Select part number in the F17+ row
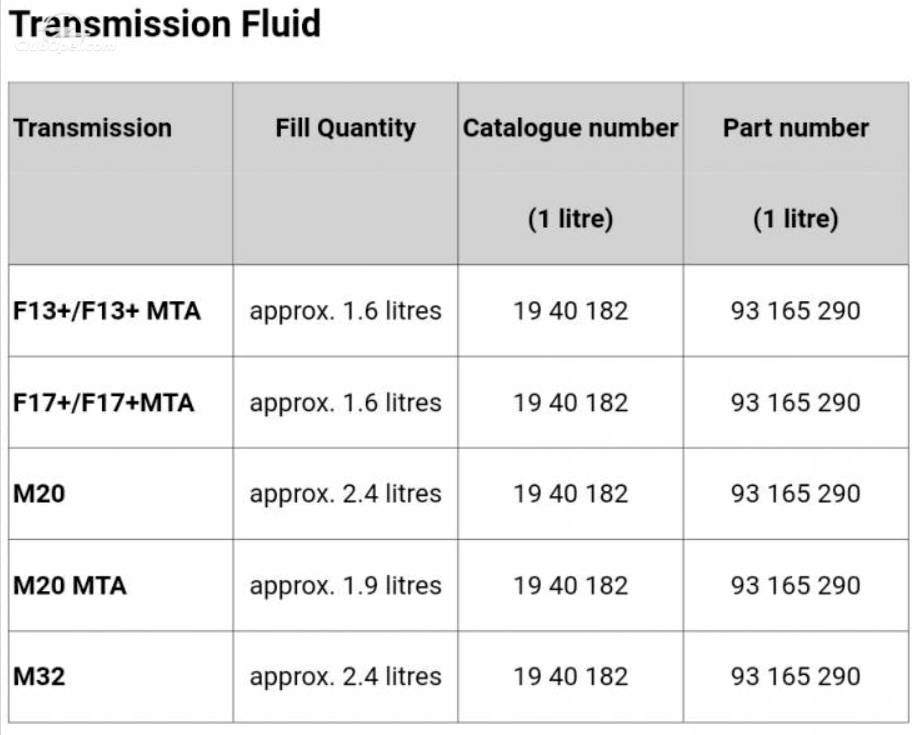The height and width of the screenshot is (735, 918). click(x=796, y=403)
